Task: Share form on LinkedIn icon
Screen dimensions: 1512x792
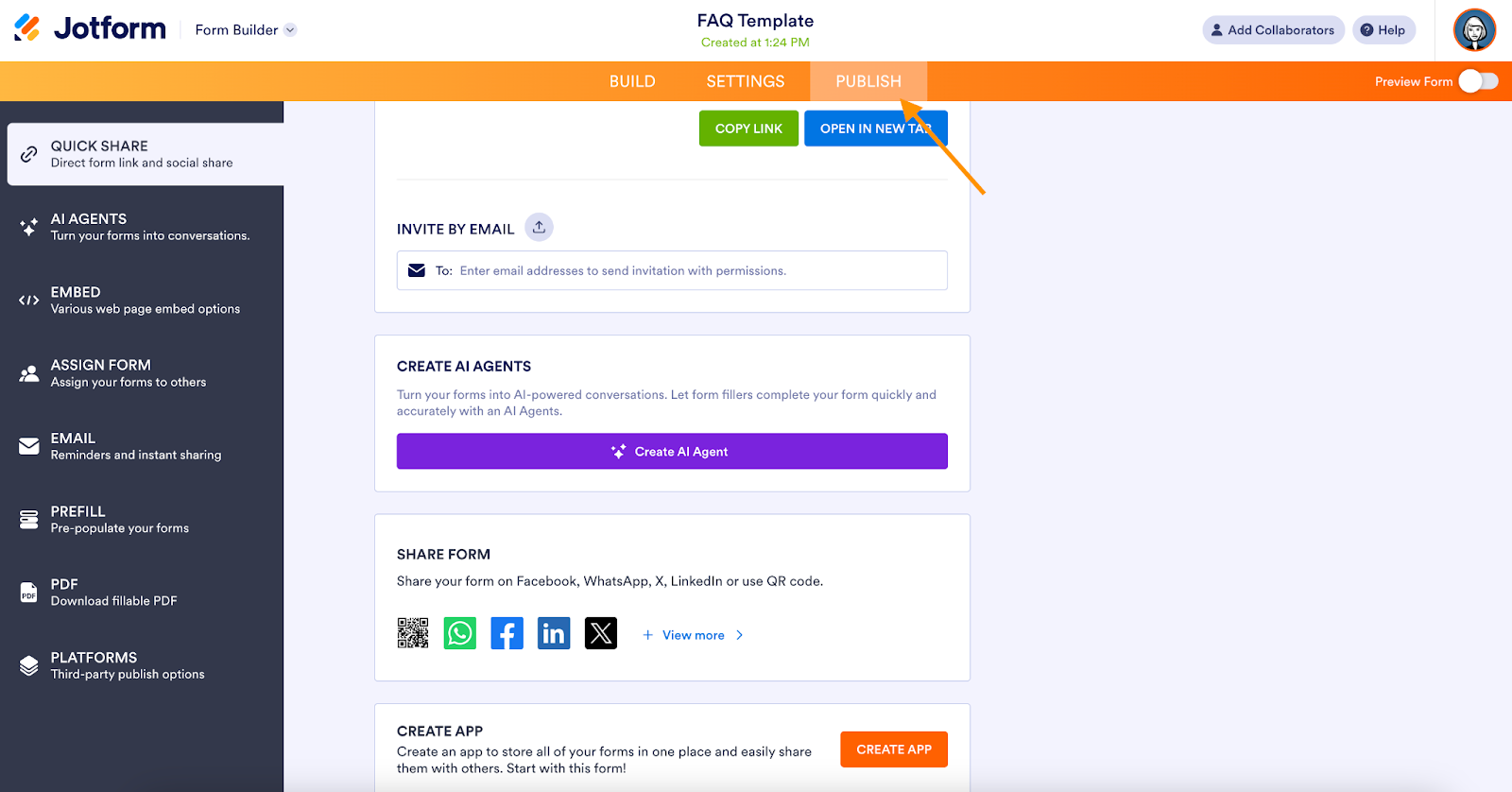Action: point(554,633)
